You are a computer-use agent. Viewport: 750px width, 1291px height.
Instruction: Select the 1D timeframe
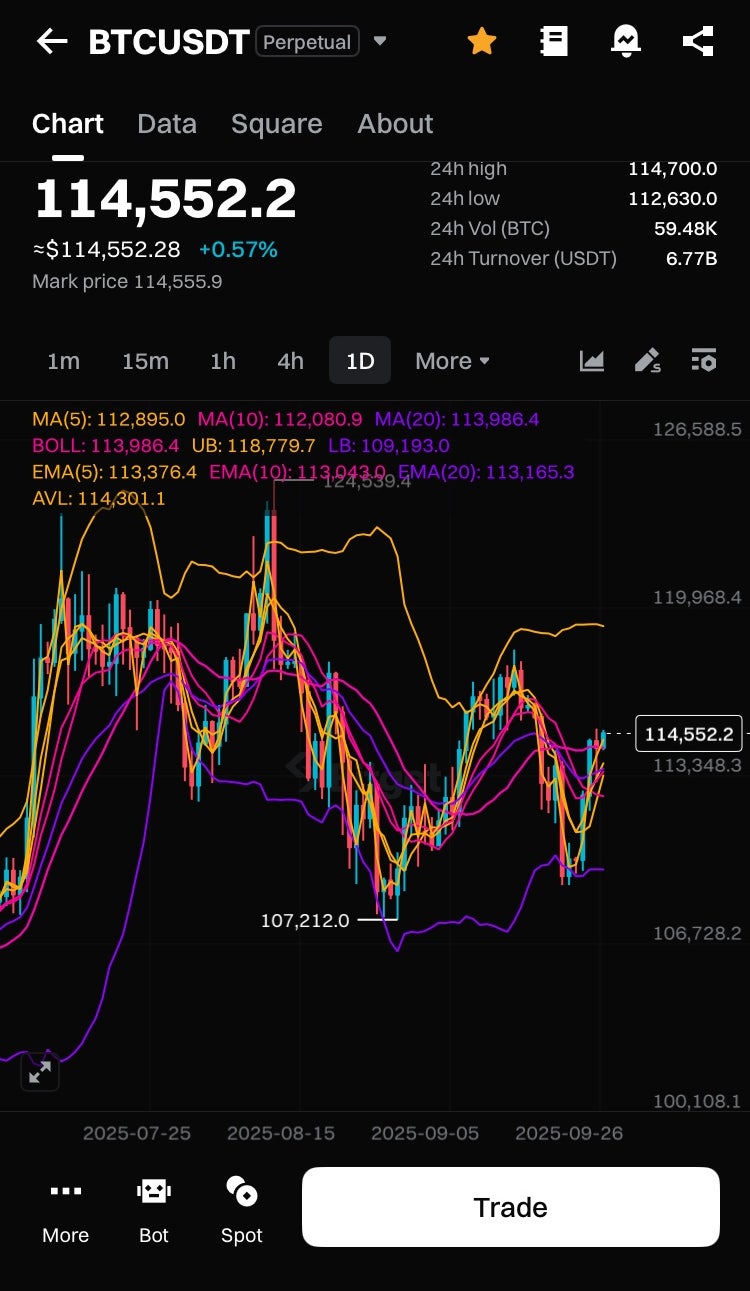(360, 361)
